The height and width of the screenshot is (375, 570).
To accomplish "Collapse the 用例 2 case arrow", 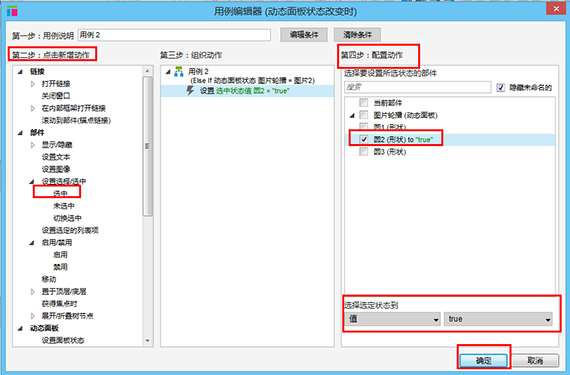I will click(x=168, y=72).
